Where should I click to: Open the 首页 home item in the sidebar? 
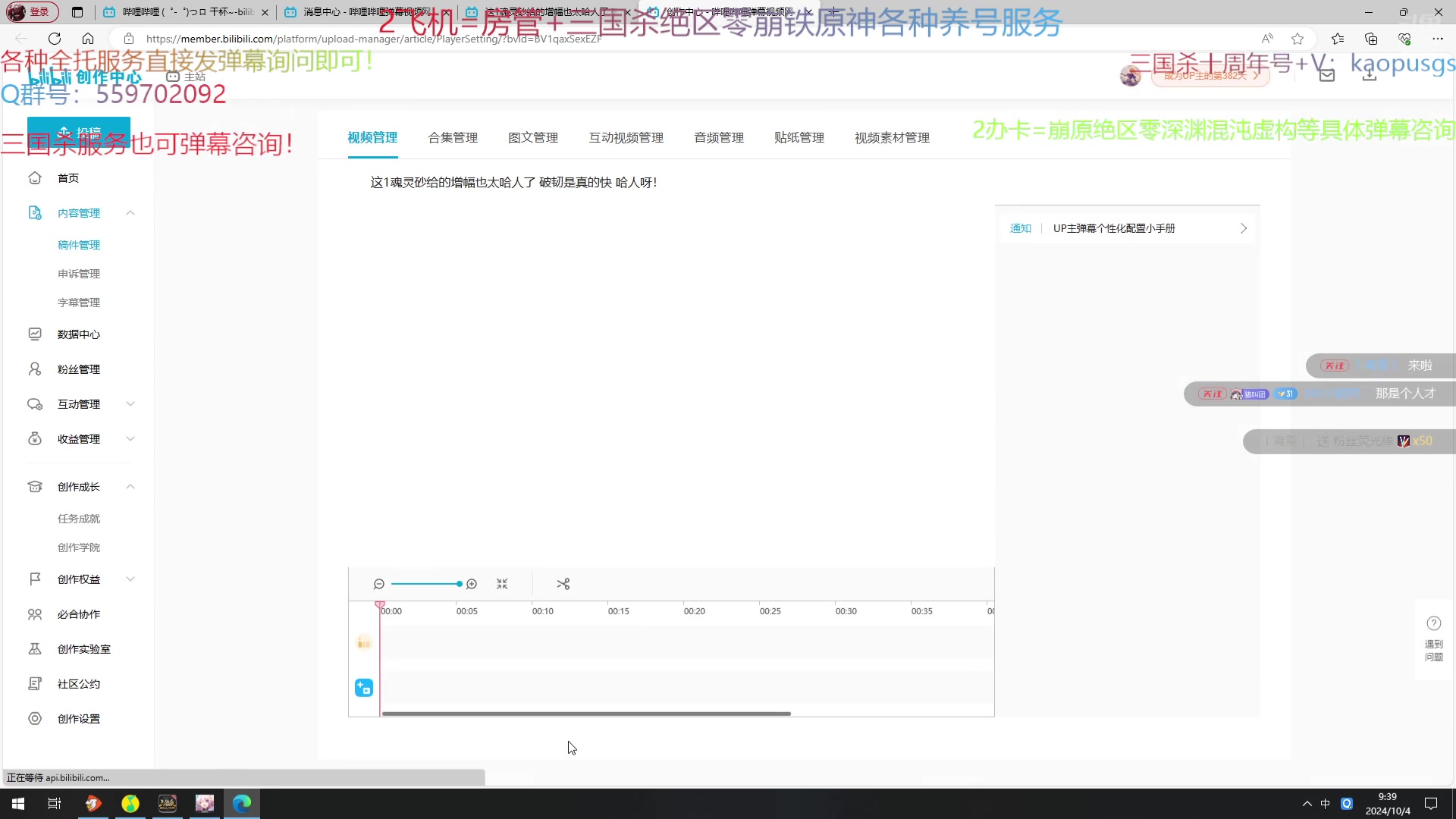[68, 178]
